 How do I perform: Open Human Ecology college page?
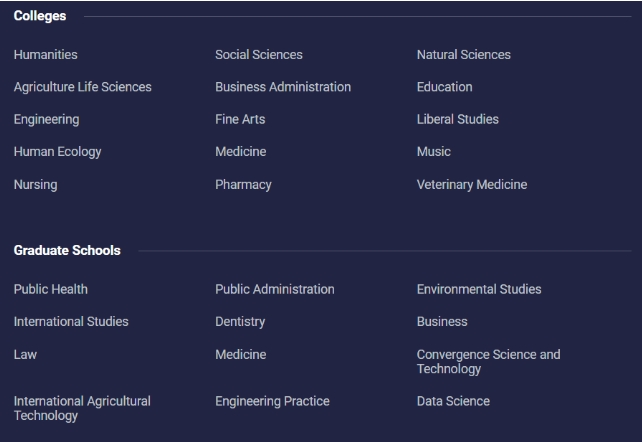pos(57,152)
